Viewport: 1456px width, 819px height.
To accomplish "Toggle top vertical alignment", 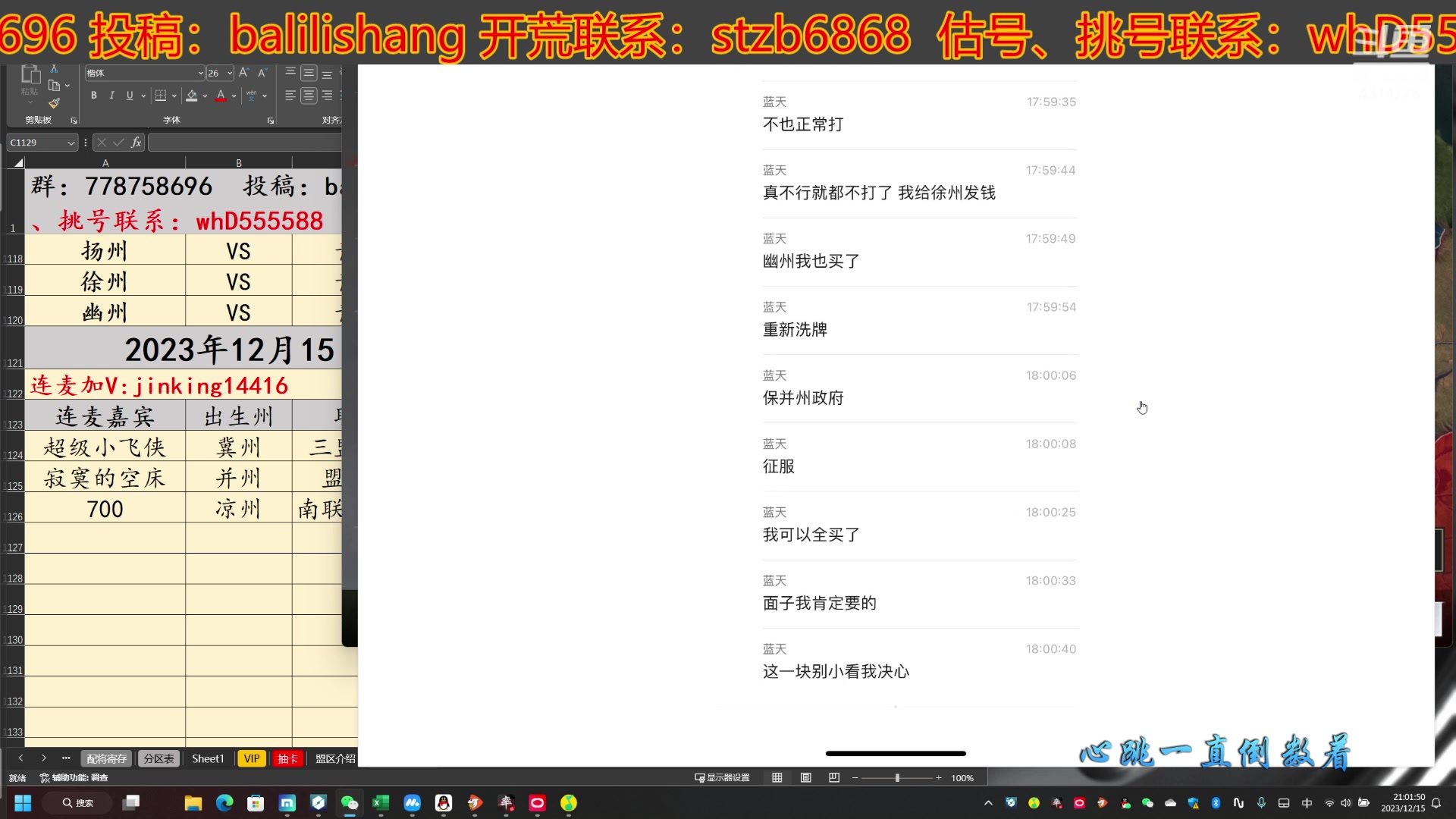I will [290, 73].
